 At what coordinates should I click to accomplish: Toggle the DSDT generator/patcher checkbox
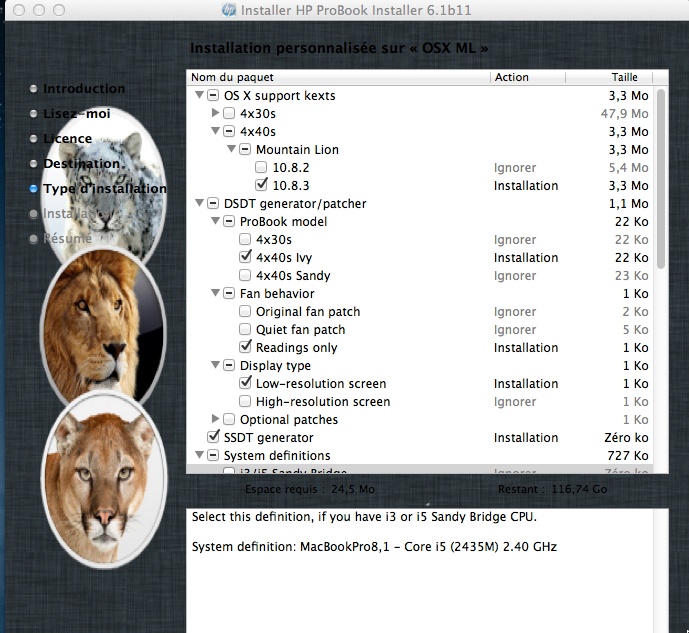(x=213, y=203)
